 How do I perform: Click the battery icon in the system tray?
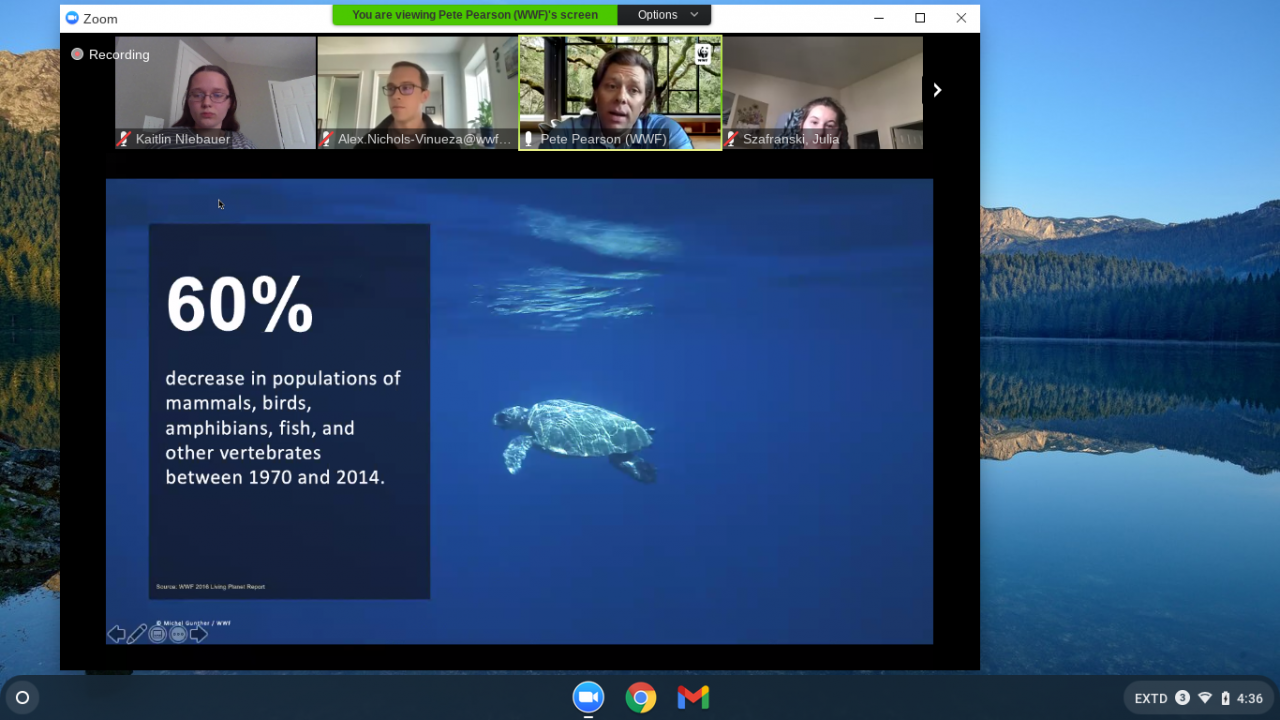click(x=1225, y=698)
